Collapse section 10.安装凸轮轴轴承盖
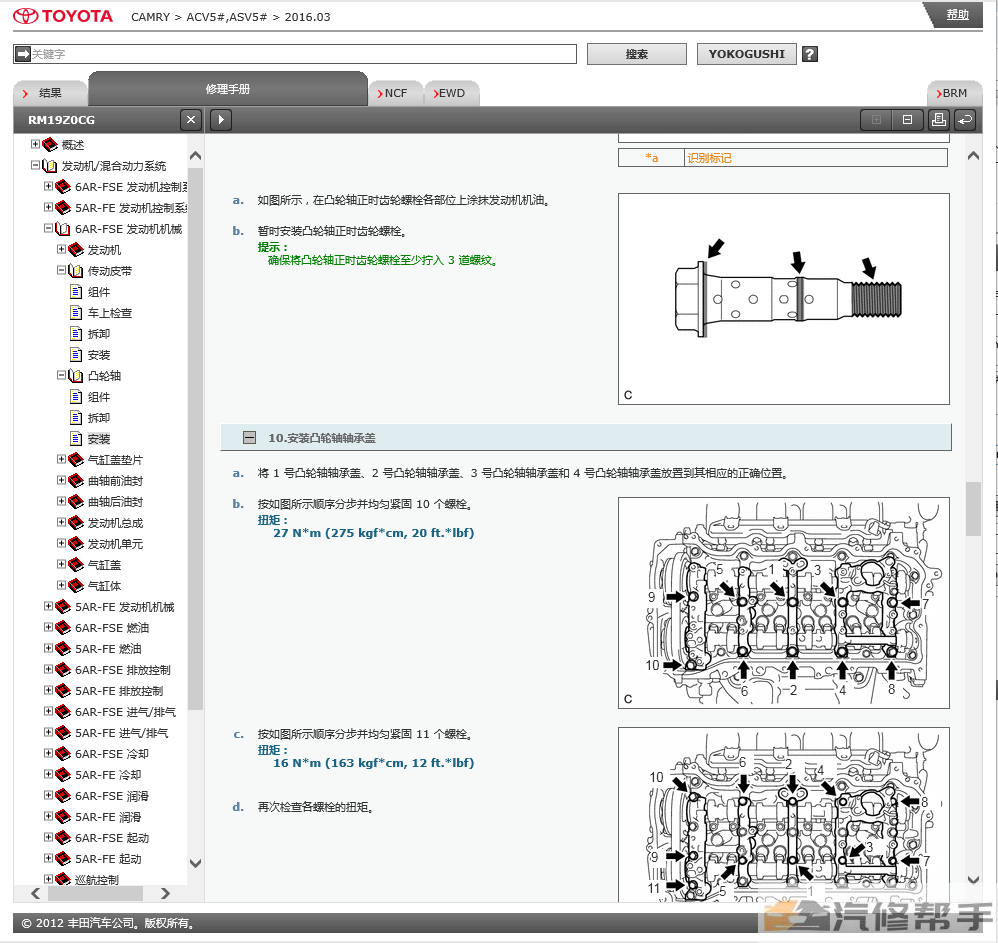Image resolution: width=998 pixels, height=943 pixels. point(250,438)
